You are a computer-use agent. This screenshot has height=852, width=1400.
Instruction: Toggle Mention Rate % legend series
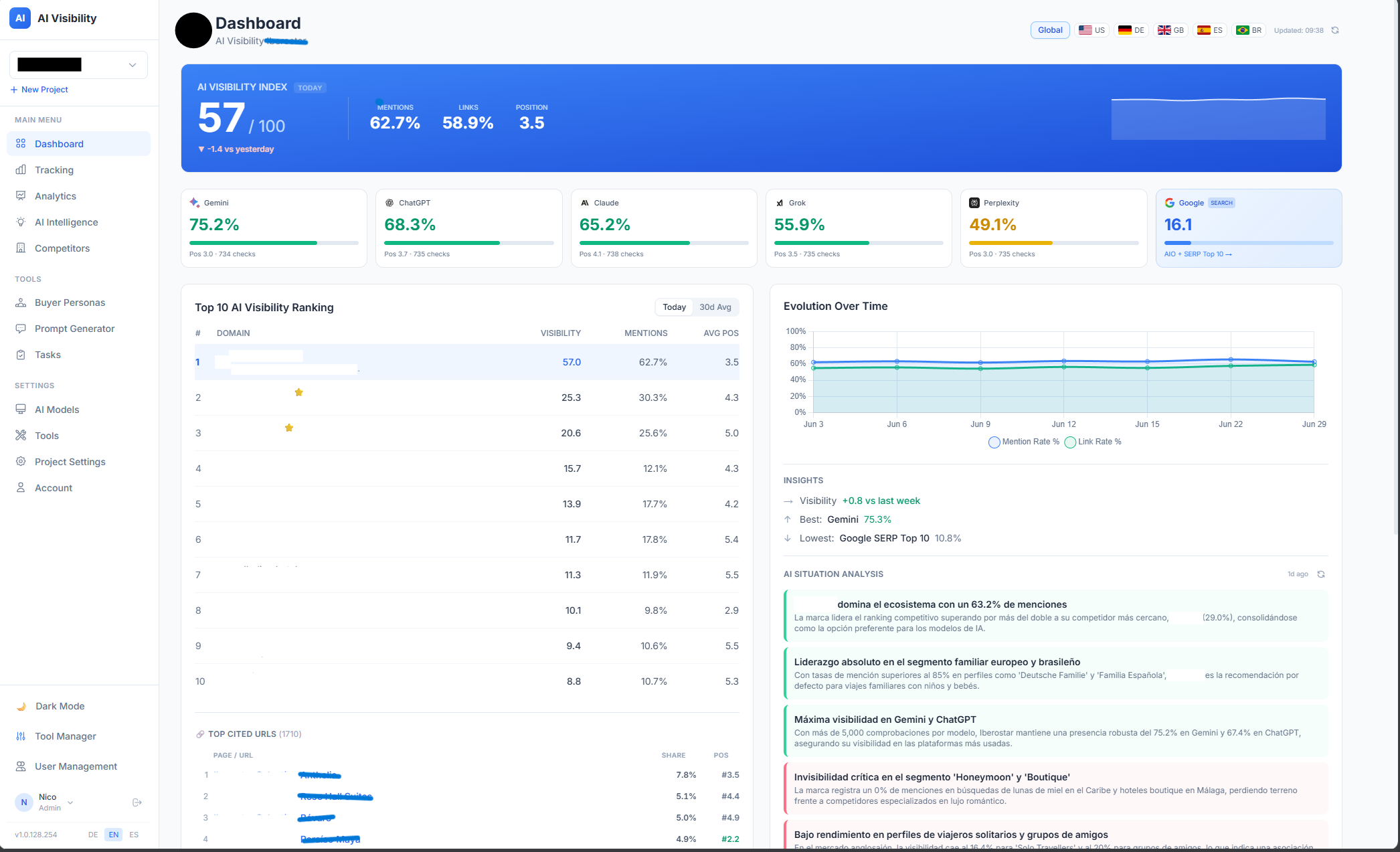(x=1024, y=442)
